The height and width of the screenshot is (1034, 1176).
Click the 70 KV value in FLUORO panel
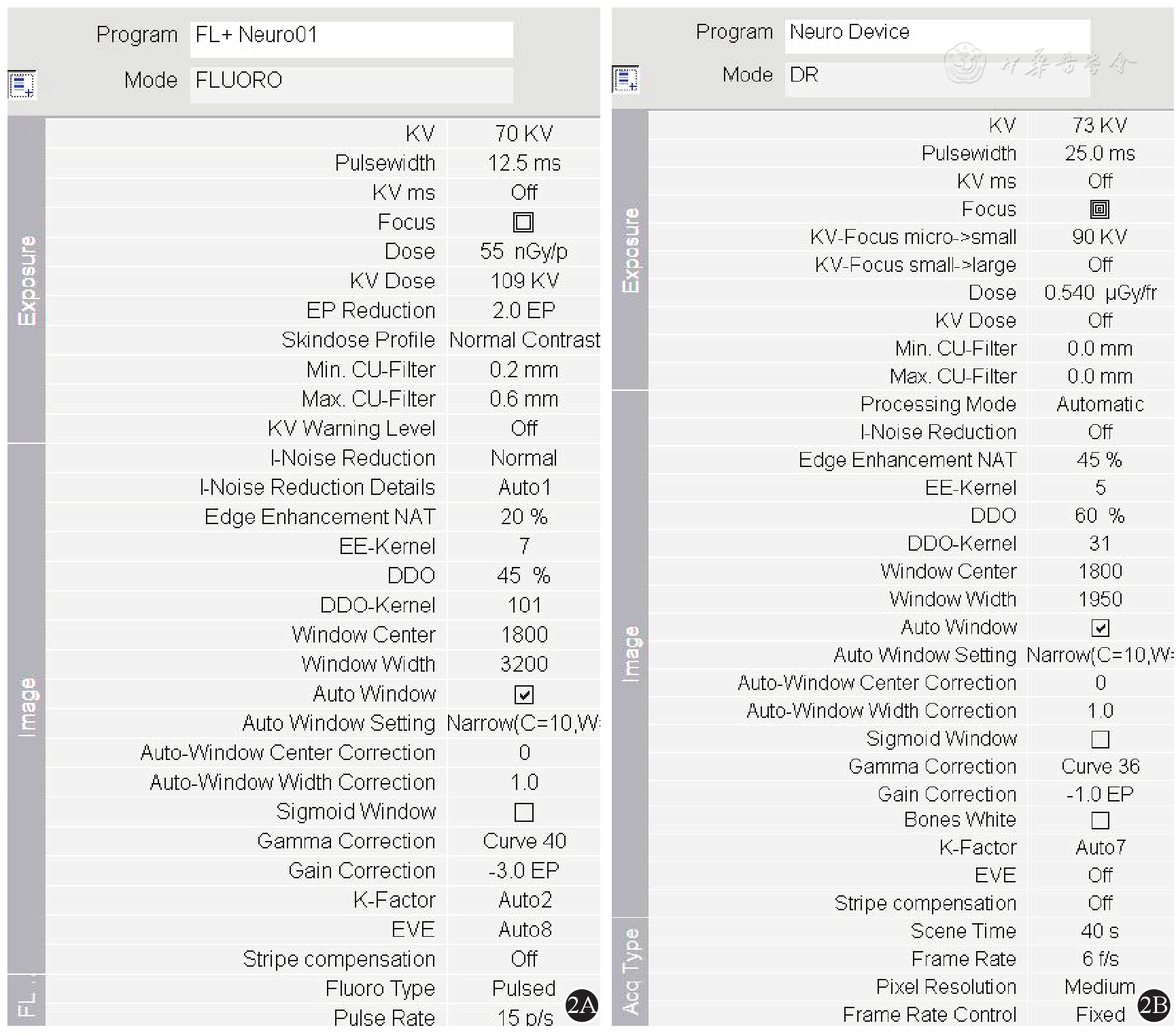coord(523,134)
